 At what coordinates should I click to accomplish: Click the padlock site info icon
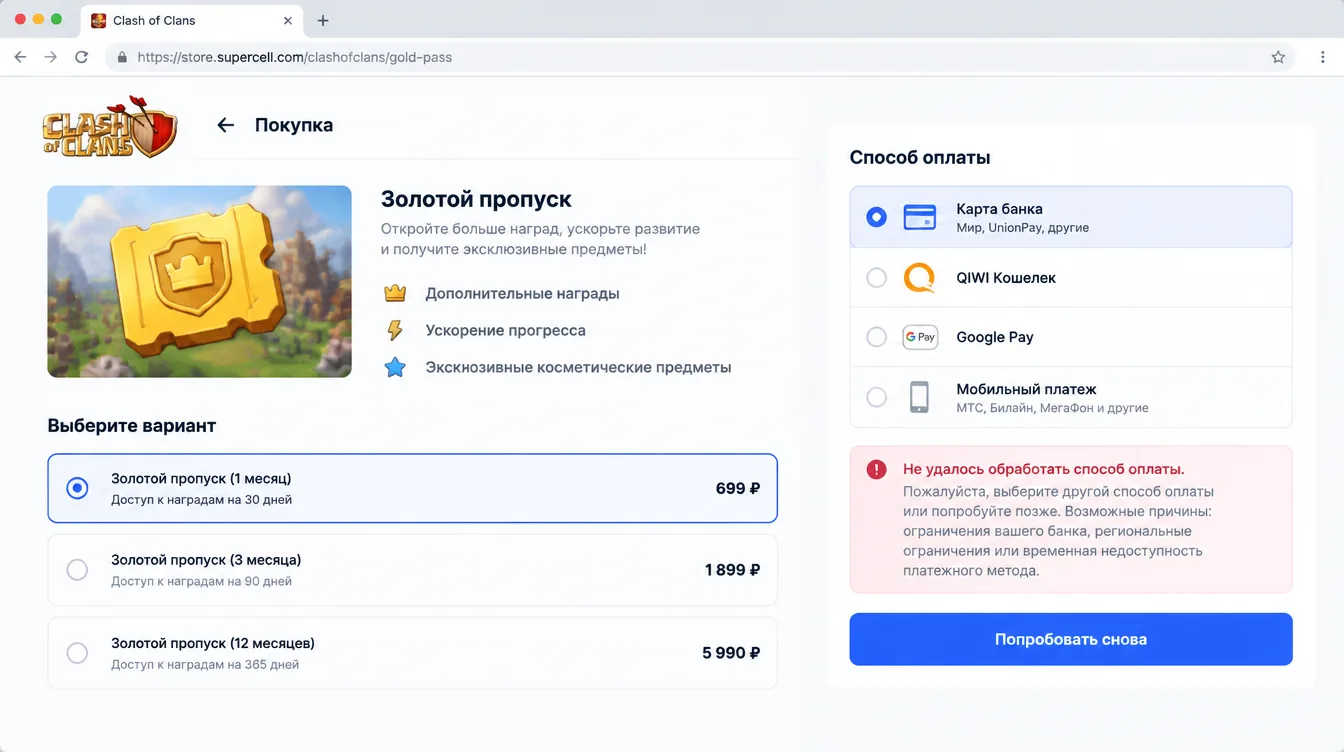tap(122, 57)
